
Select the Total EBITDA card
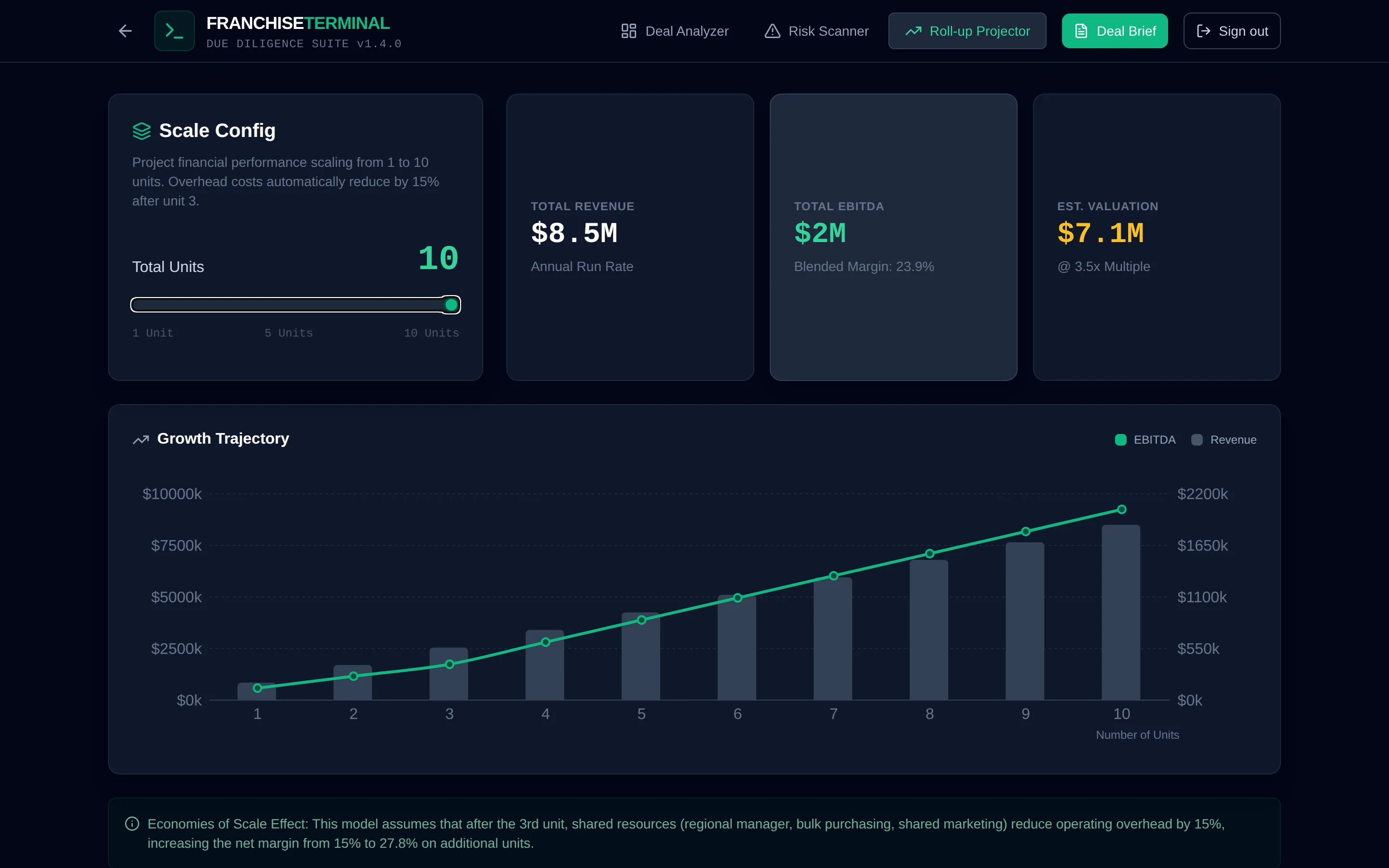(x=893, y=237)
